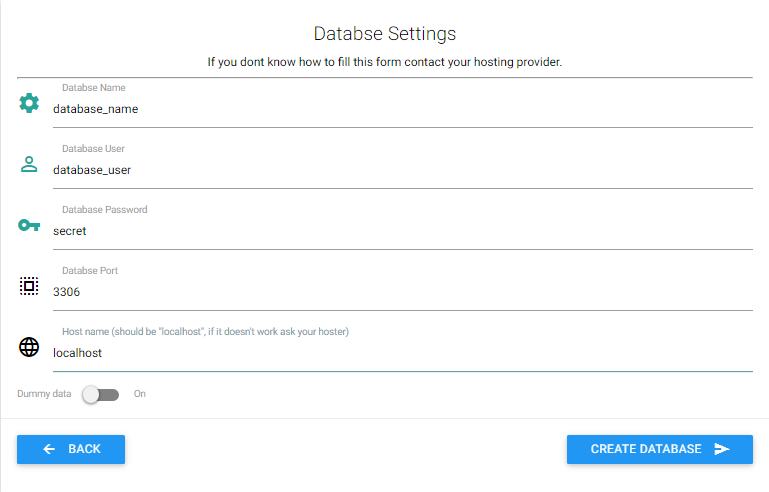The width and height of the screenshot is (769, 492).
Task: Click into the password field showing secret
Action: click(x=400, y=231)
